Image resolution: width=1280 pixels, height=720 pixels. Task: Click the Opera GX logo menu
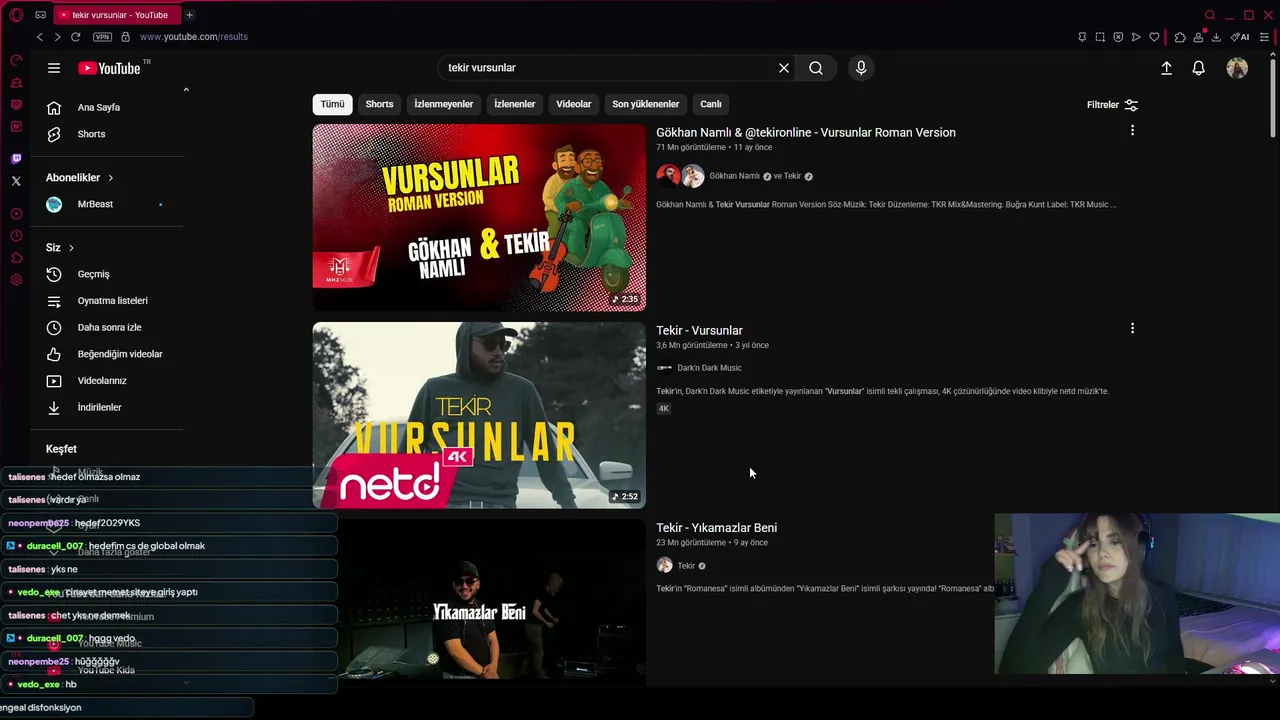pos(16,15)
